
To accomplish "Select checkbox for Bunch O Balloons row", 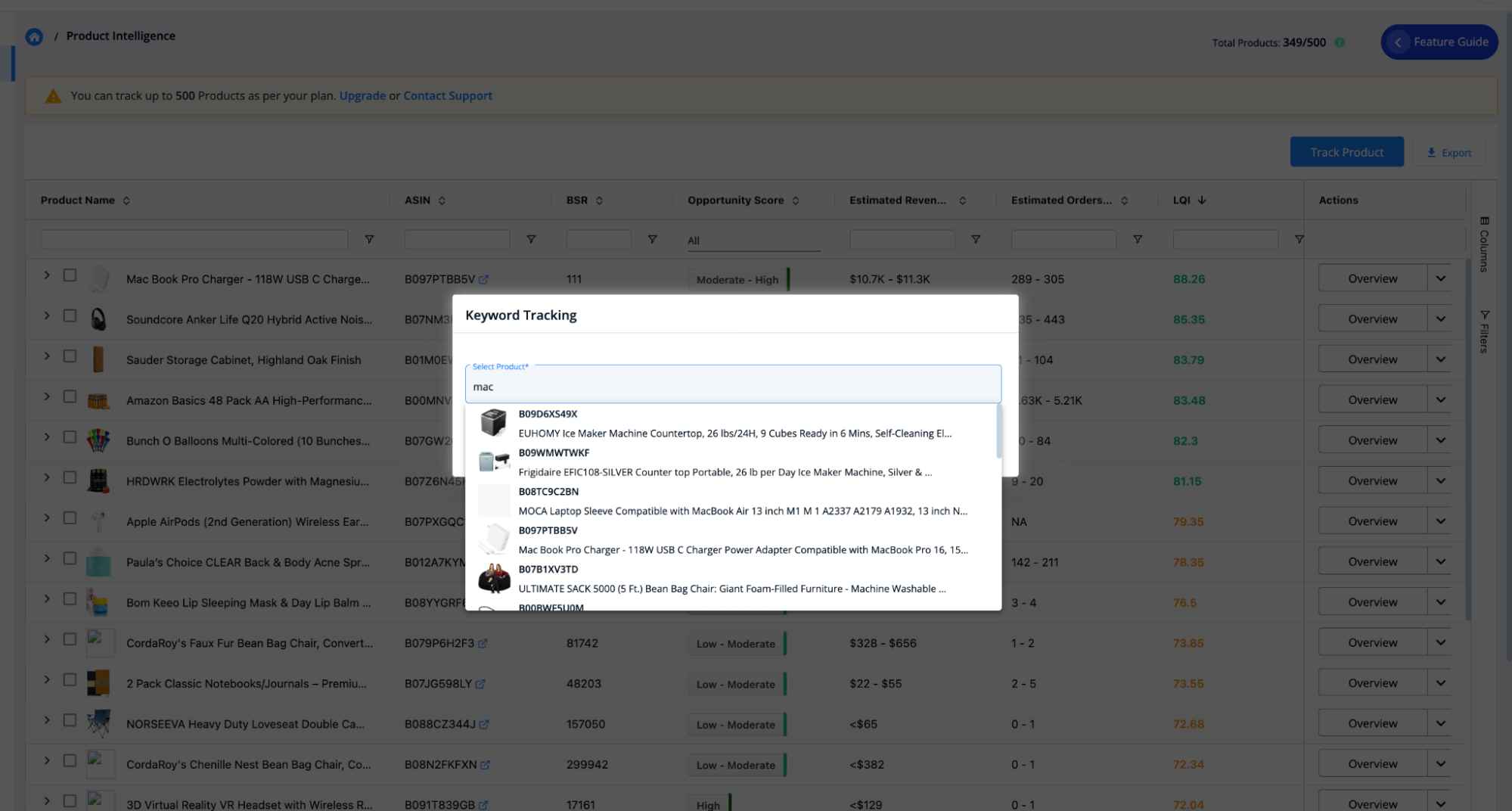I will coord(70,437).
